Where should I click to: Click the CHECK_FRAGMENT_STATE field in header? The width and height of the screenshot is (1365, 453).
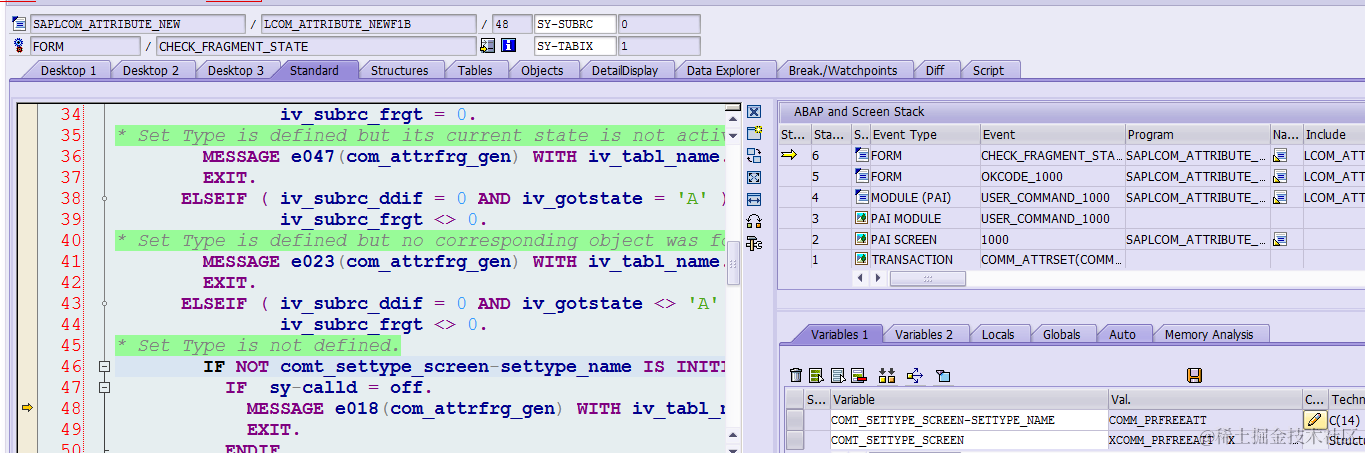tap(316, 46)
